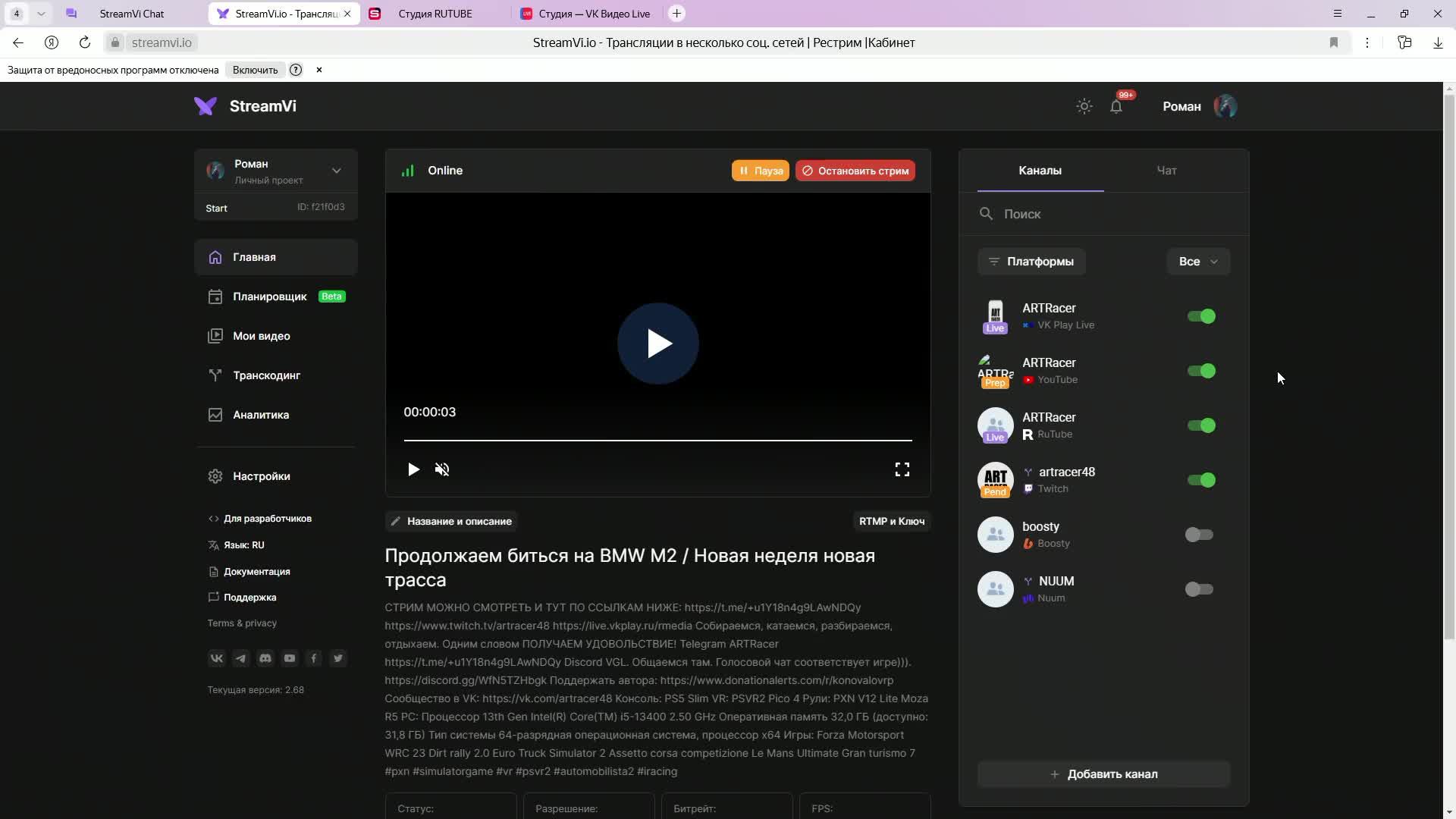Turn off the ARTRacer YouTube channel toggle

pyautogui.click(x=1201, y=371)
